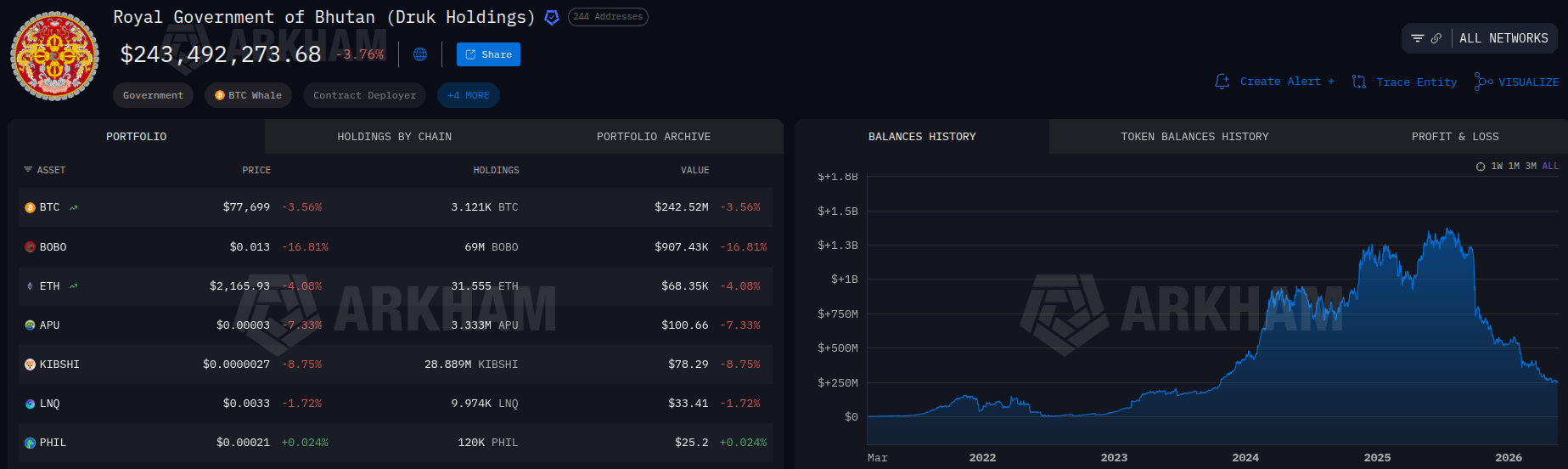Click the $907.43K BOBO value

(x=681, y=247)
